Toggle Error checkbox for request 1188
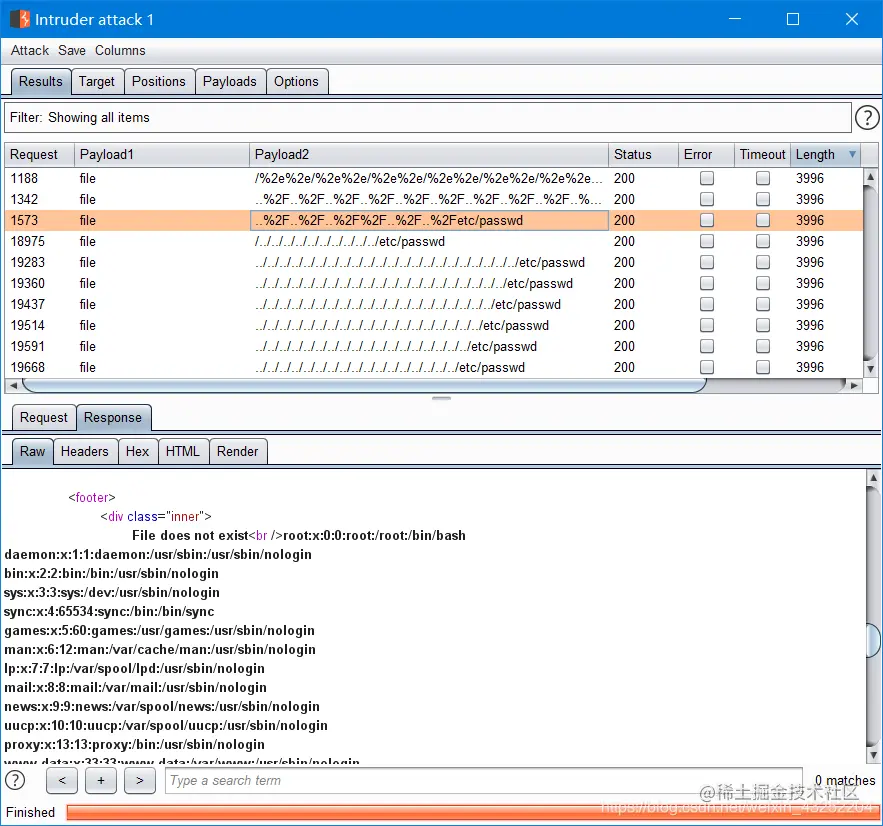The height and width of the screenshot is (826, 883). click(706, 178)
